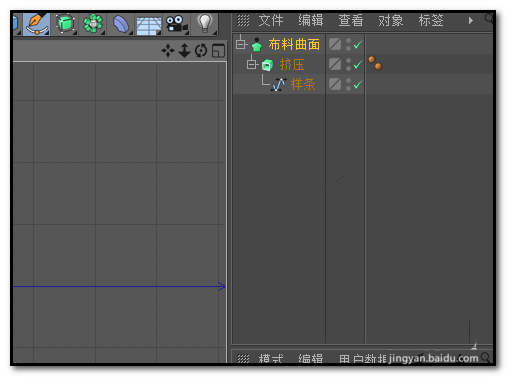The height and width of the screenshot is (377, 507).
Task: Open the 对象 menu
Action: [391, 20]
